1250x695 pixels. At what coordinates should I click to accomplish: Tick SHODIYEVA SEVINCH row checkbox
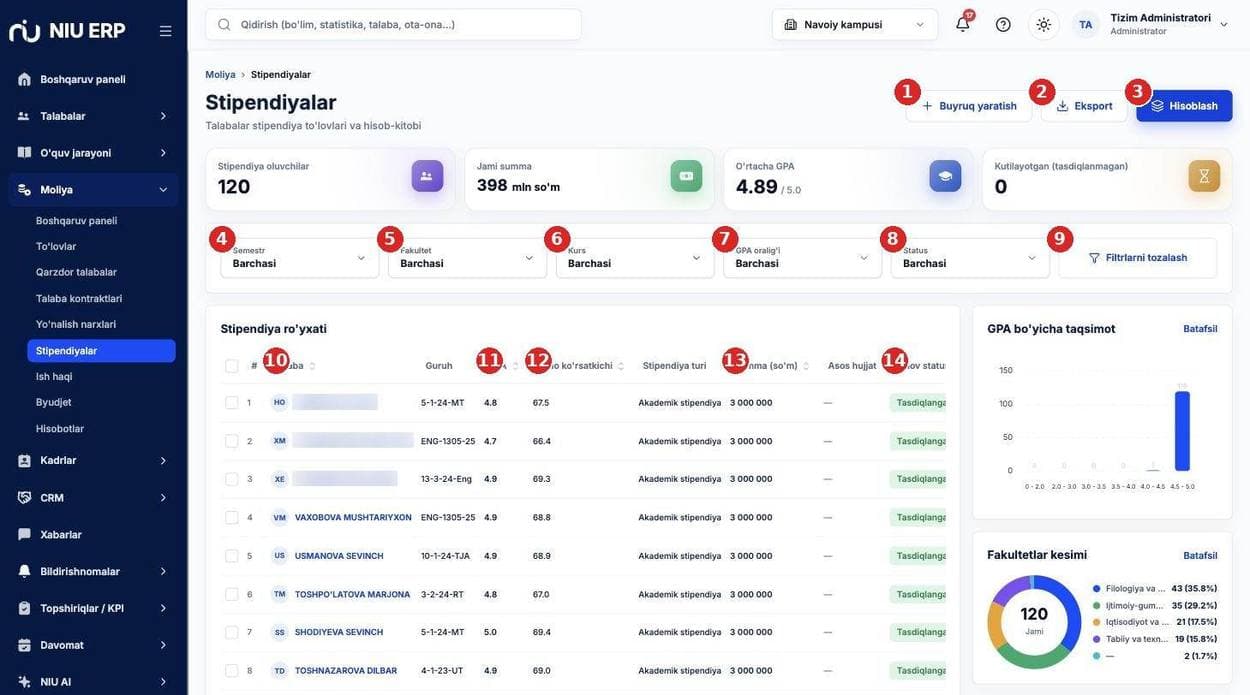click(232, 632)
